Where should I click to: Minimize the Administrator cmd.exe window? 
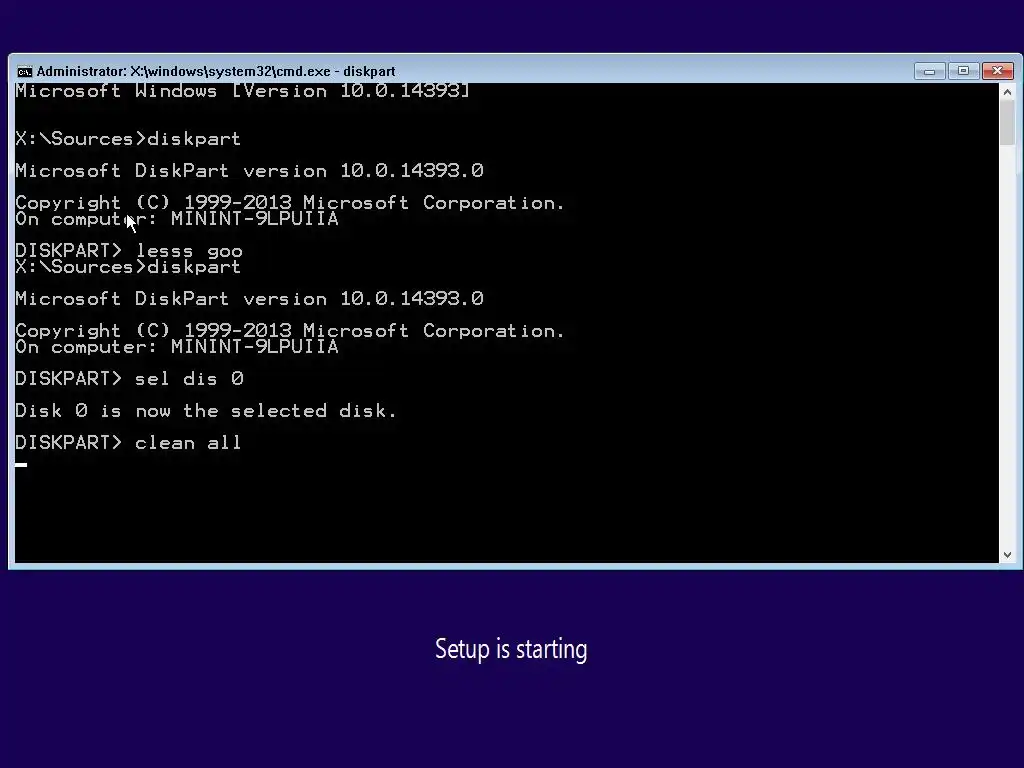[x=929, y=71]
